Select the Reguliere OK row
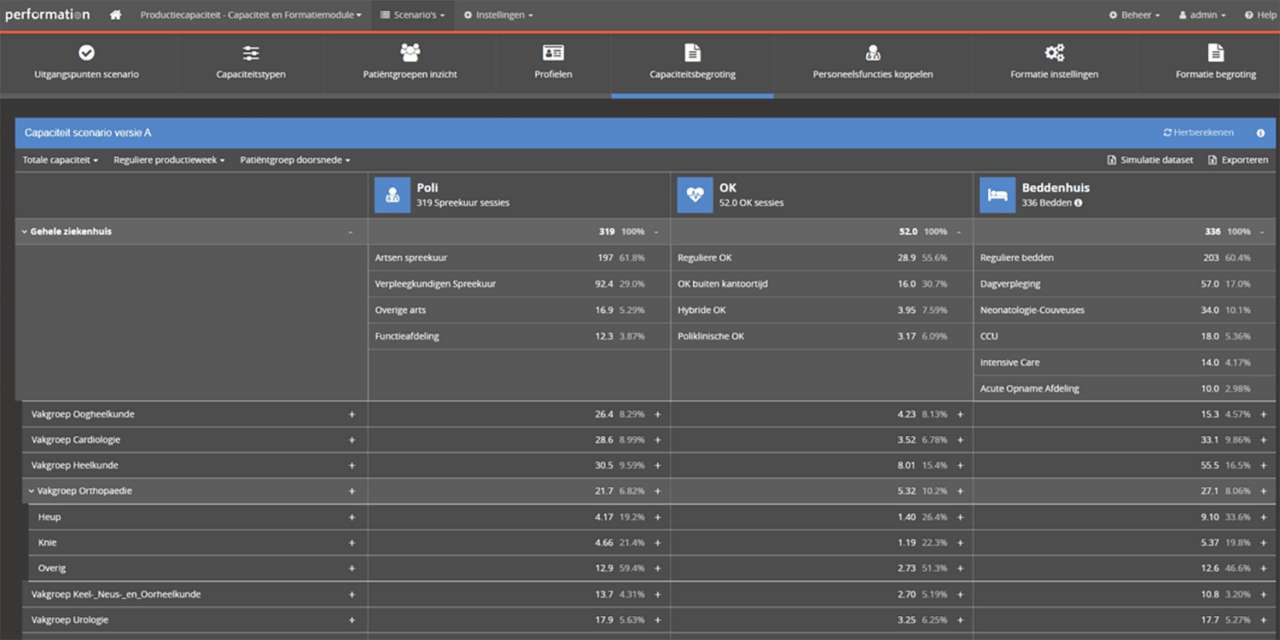 821,258
